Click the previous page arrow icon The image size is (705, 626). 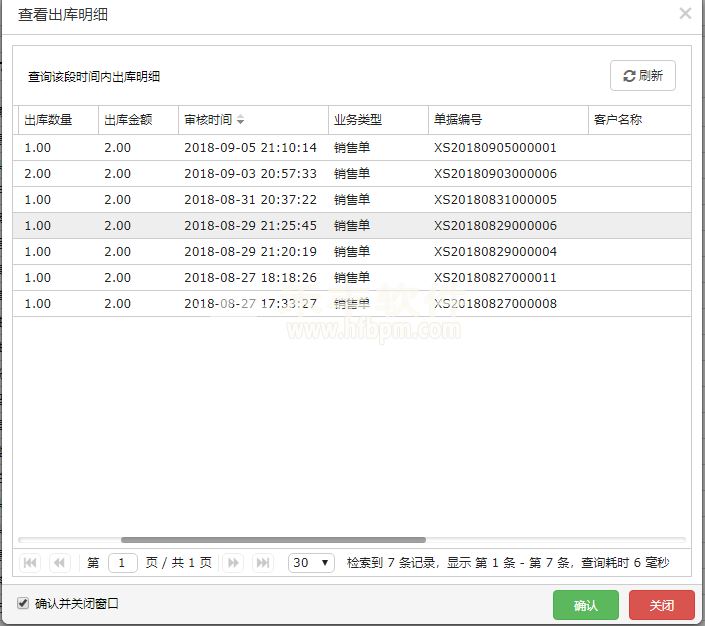point(60,563)
